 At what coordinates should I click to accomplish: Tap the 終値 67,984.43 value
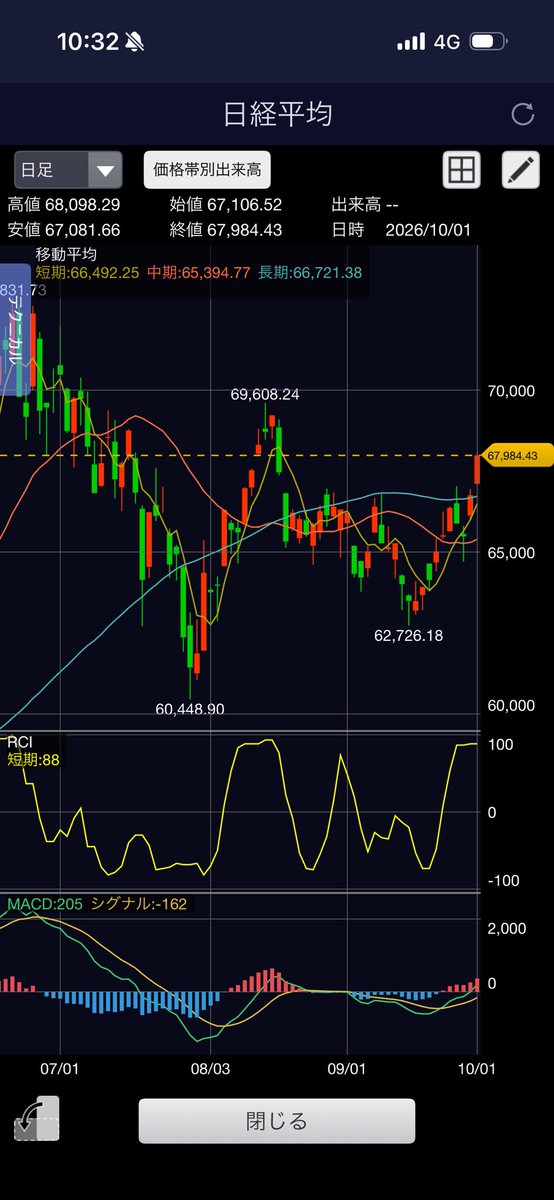tap(226, 230)
